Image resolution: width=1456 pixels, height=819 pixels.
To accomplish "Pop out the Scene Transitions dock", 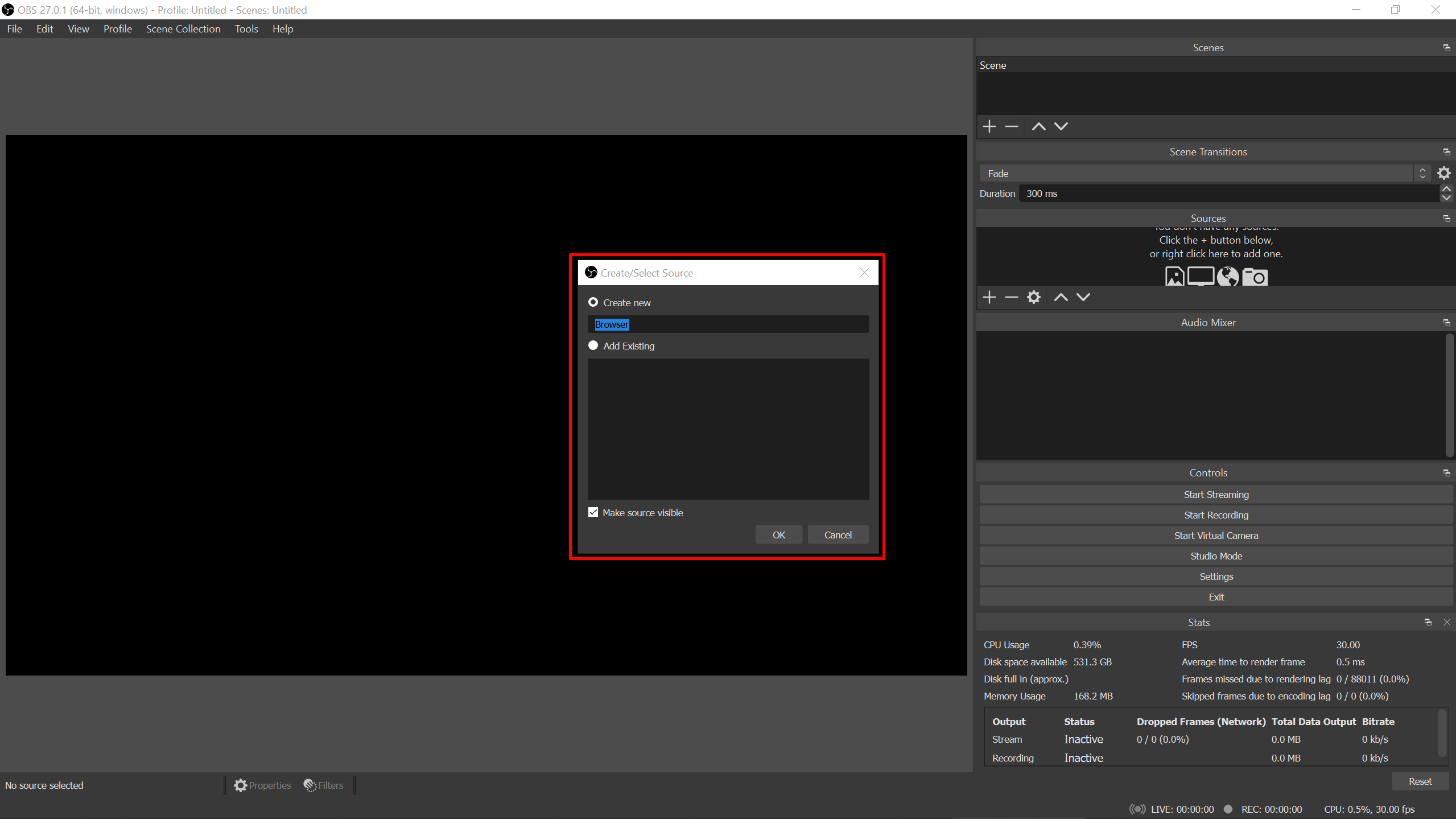I will tap(1447, 152).
